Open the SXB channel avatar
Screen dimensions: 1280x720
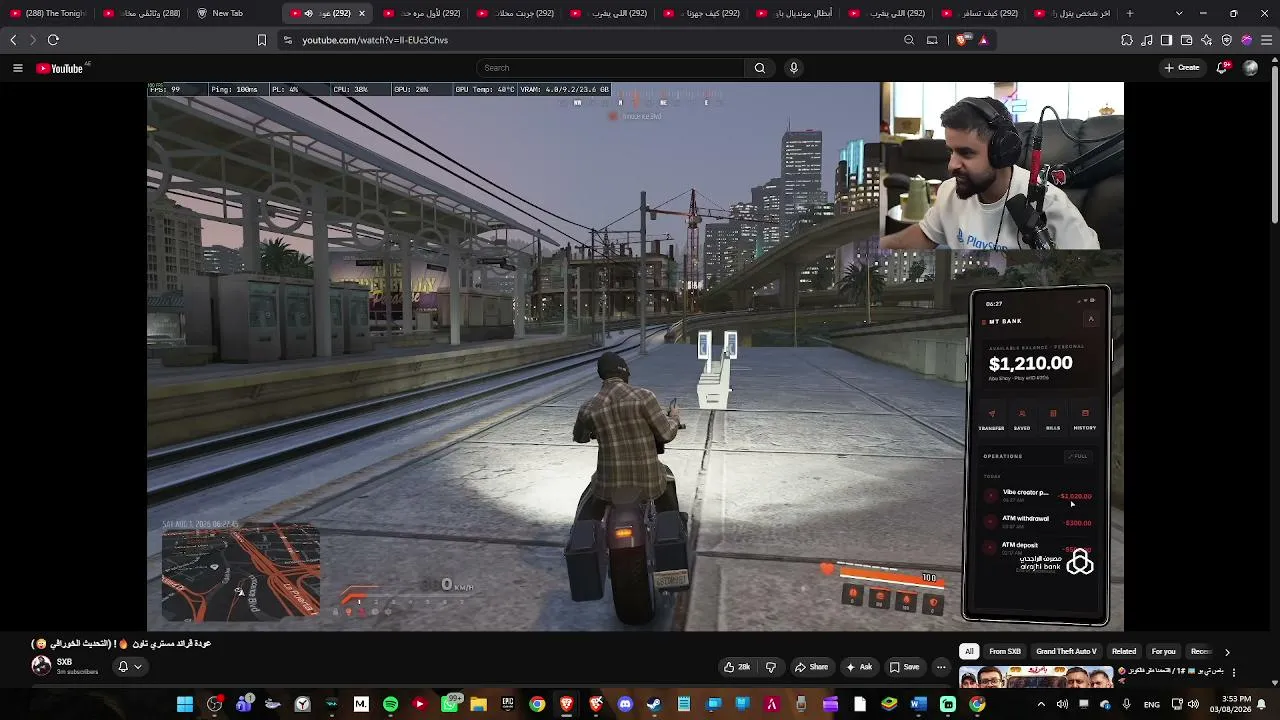[41, 666]
